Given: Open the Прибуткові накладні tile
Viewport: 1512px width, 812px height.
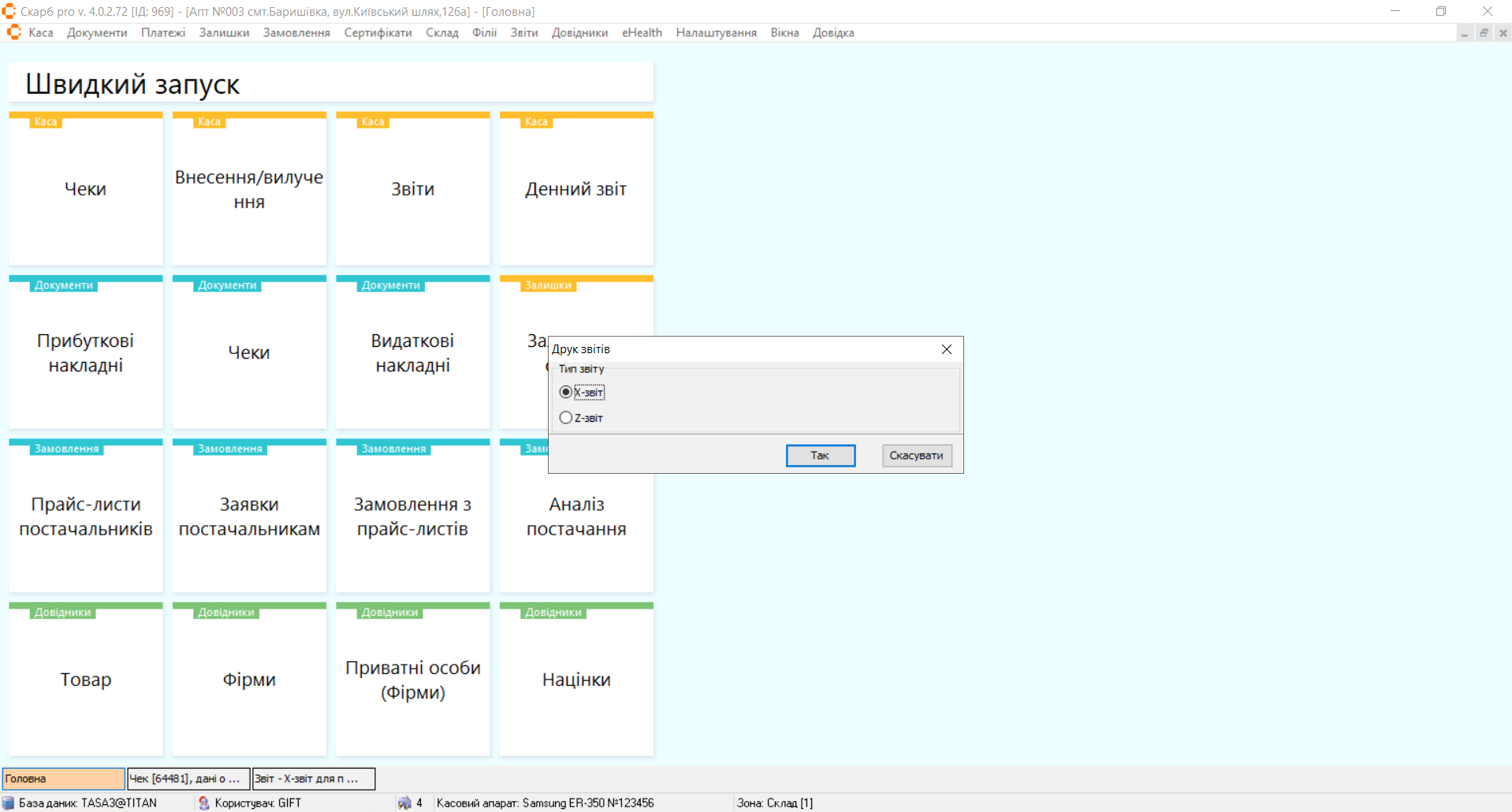Looking at the screenshot, I should pyautogui.click(x=86, y=352).
